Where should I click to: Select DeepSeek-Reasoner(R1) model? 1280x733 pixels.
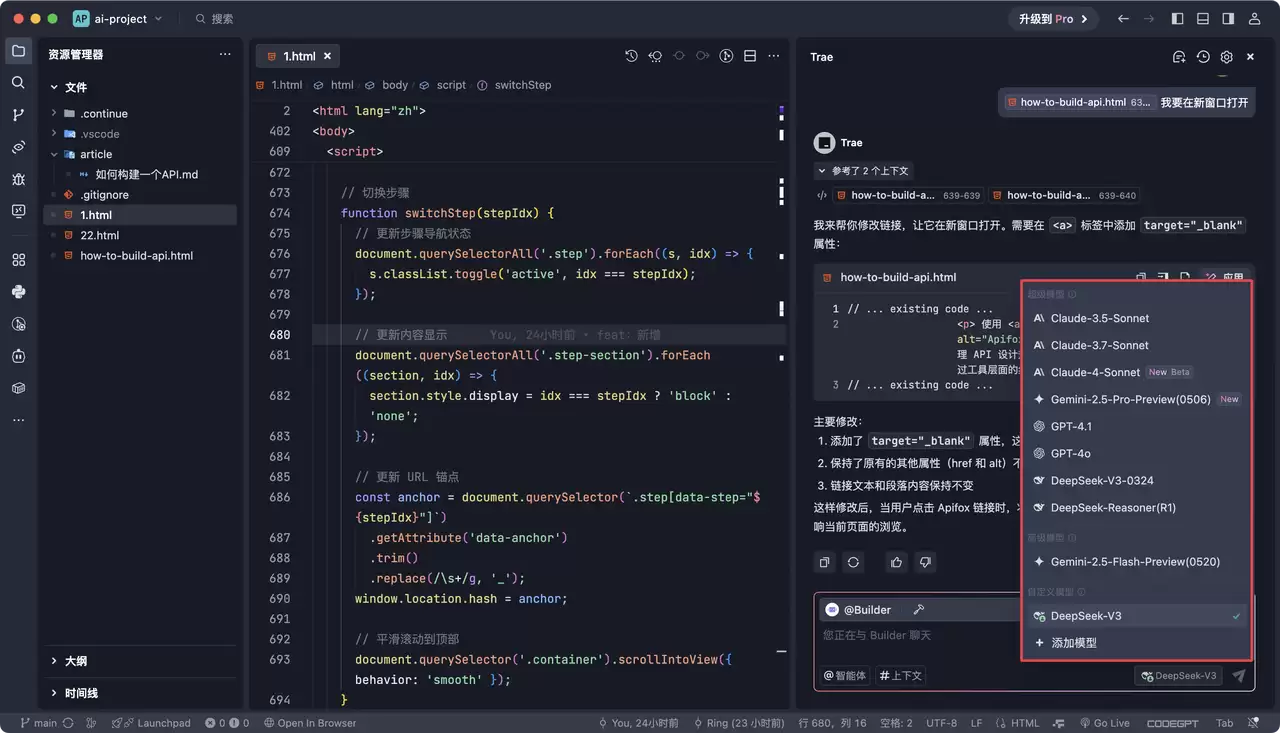pyautogui.click(x=1137, y=508)
